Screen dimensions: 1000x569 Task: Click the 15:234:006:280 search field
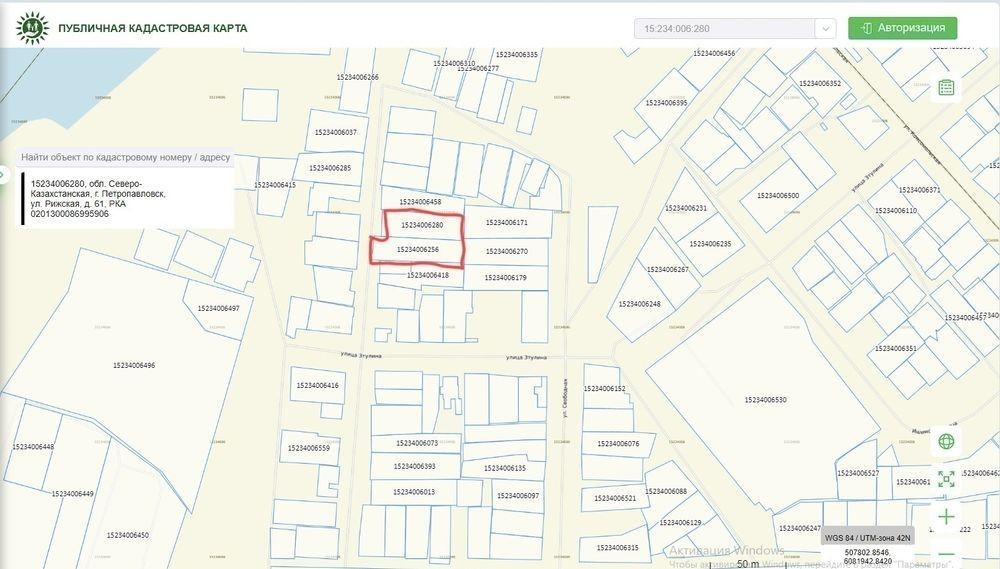724,29
